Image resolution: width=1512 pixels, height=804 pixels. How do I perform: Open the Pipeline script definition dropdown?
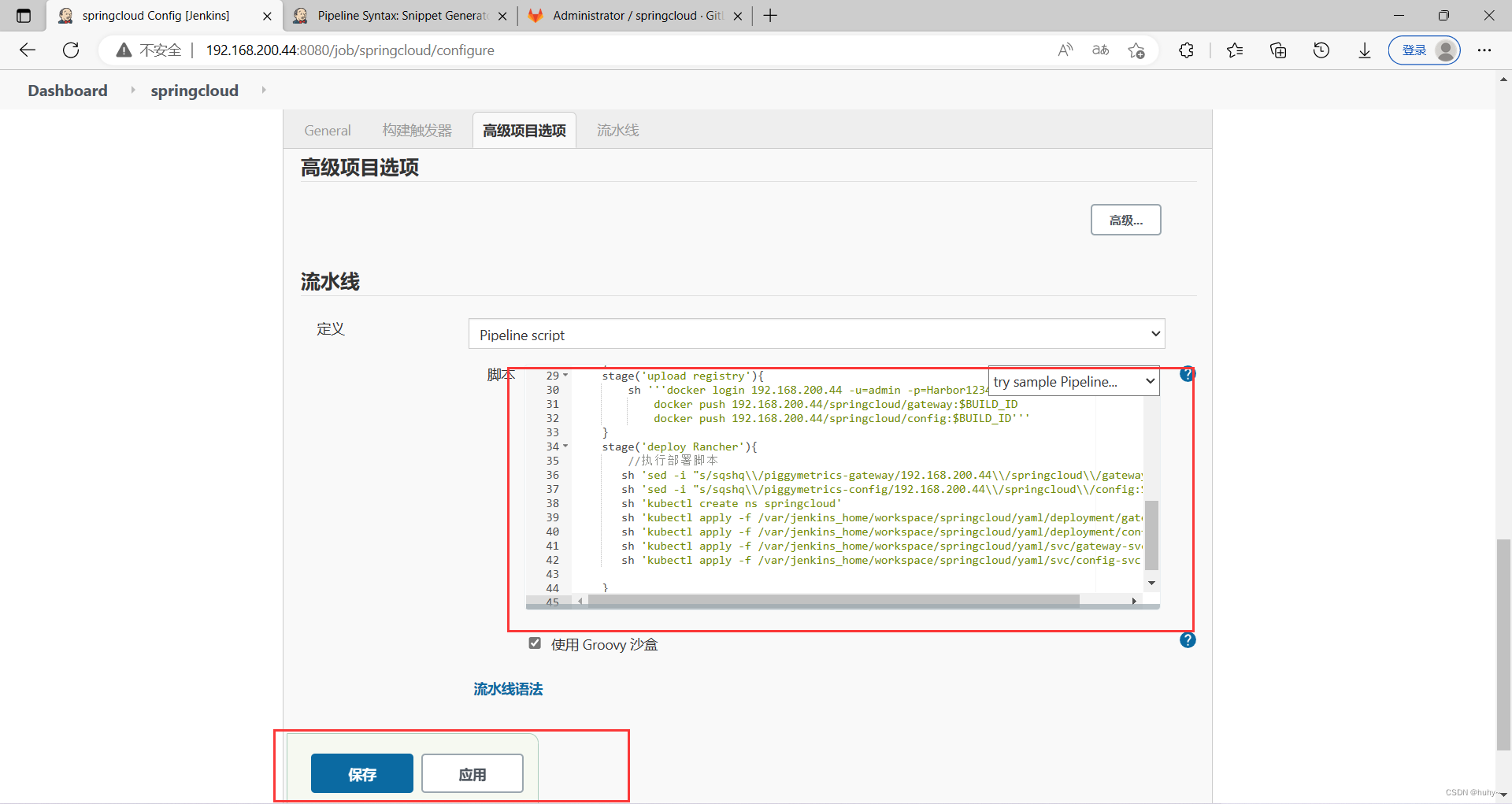[x=817, y=334]
